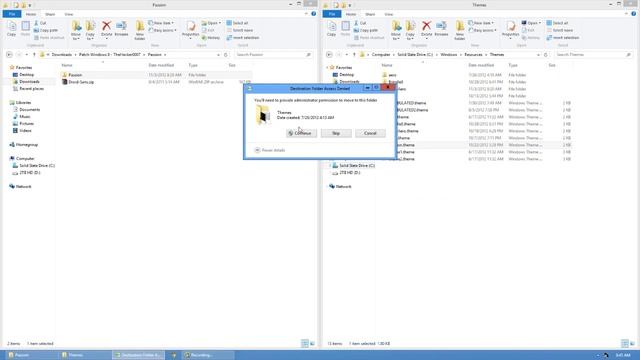640x360 pixels.
Task: Switch to Share tab in Passion window
Action: coord(50,14)
